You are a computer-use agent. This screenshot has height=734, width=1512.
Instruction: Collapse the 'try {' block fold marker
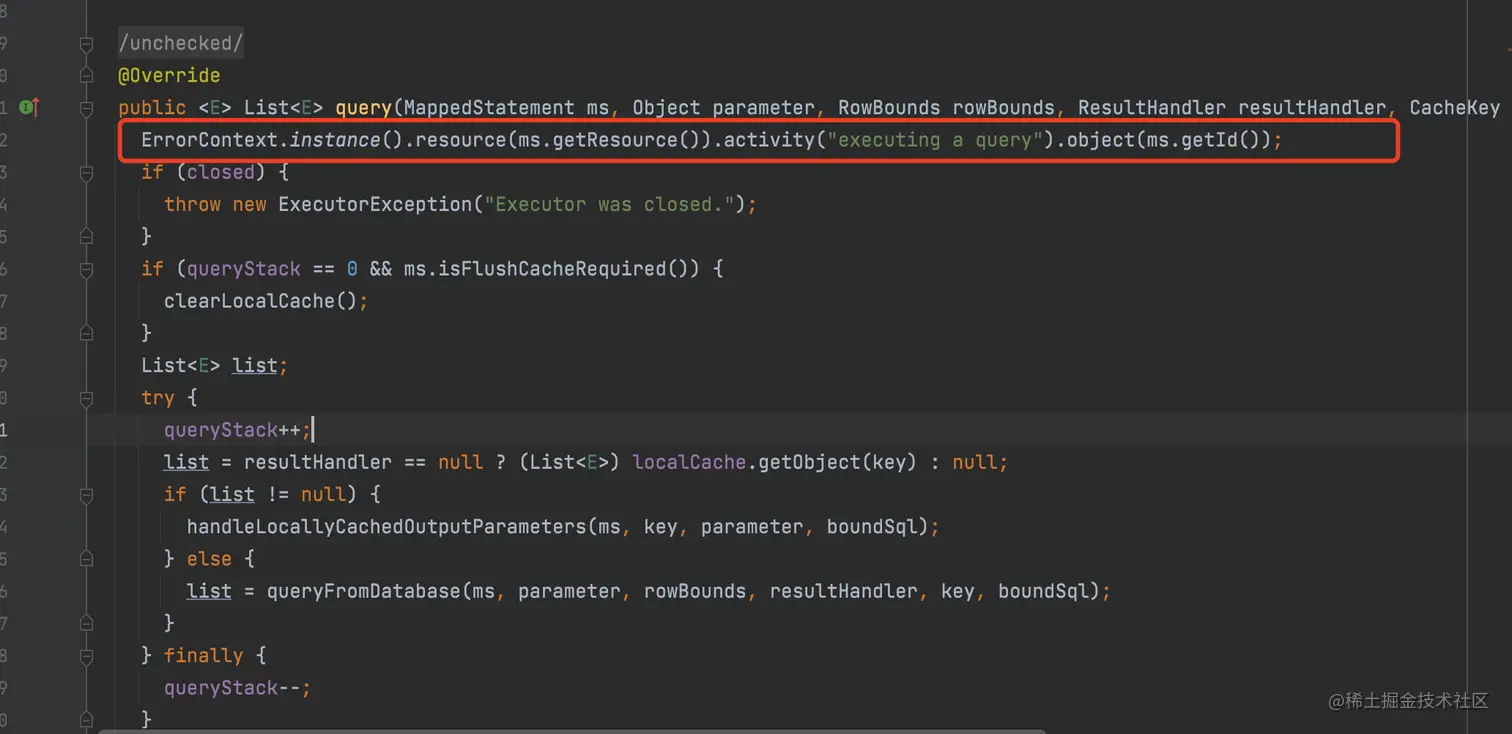point(86,398)
